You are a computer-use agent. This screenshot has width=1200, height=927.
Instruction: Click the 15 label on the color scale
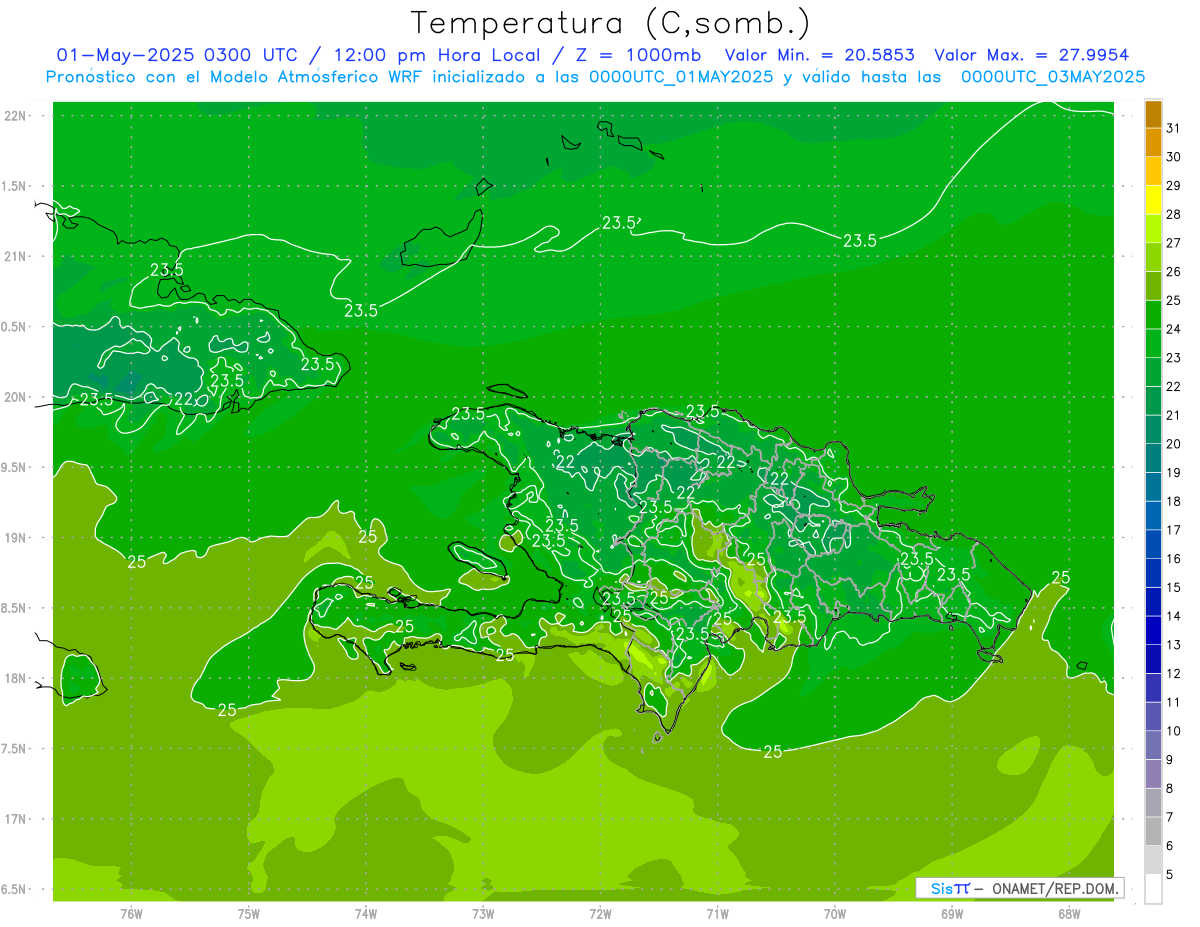[1173, 587]
